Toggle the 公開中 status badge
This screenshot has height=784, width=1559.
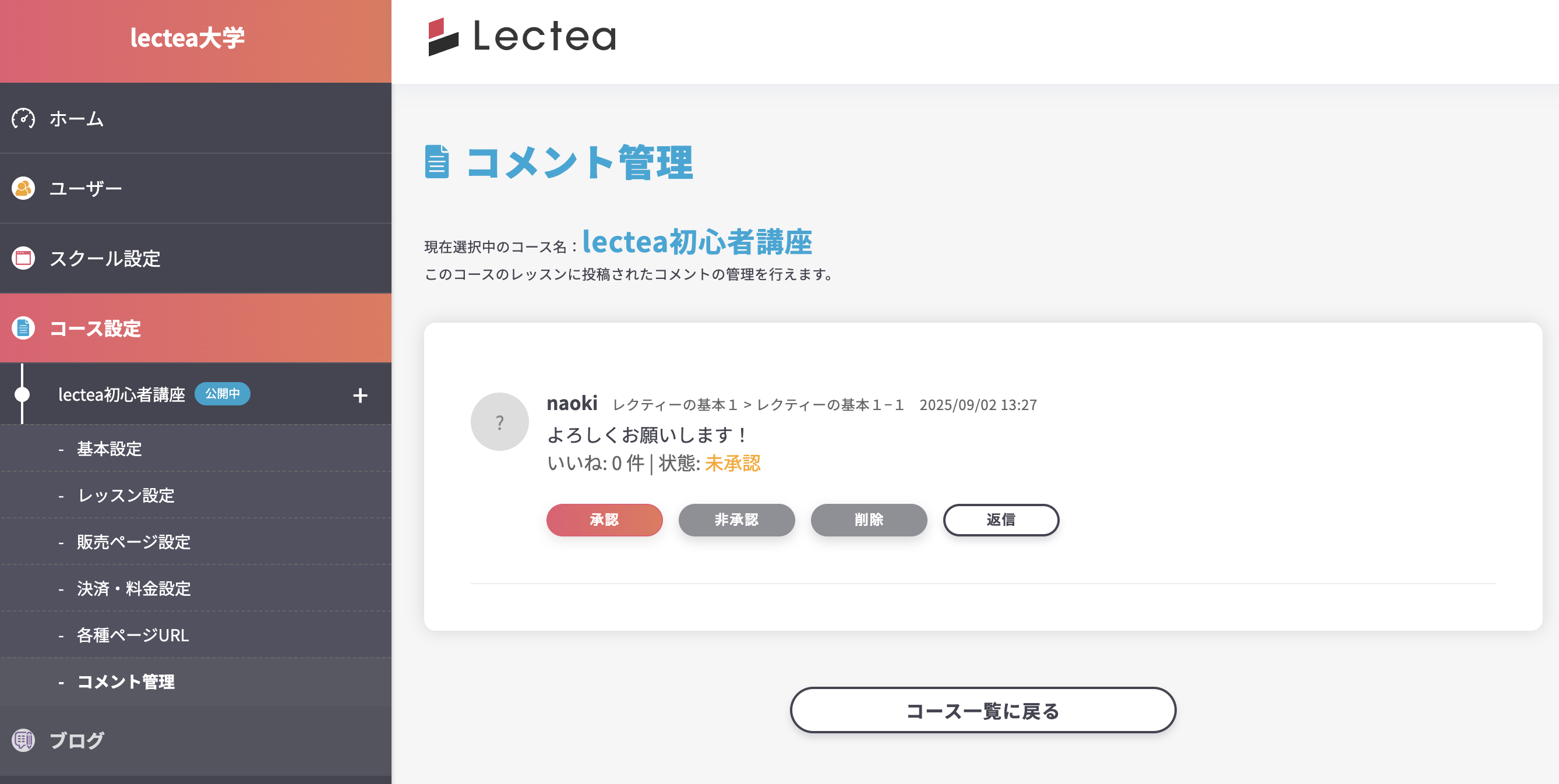pyautogui.click(x=223, y=394)
